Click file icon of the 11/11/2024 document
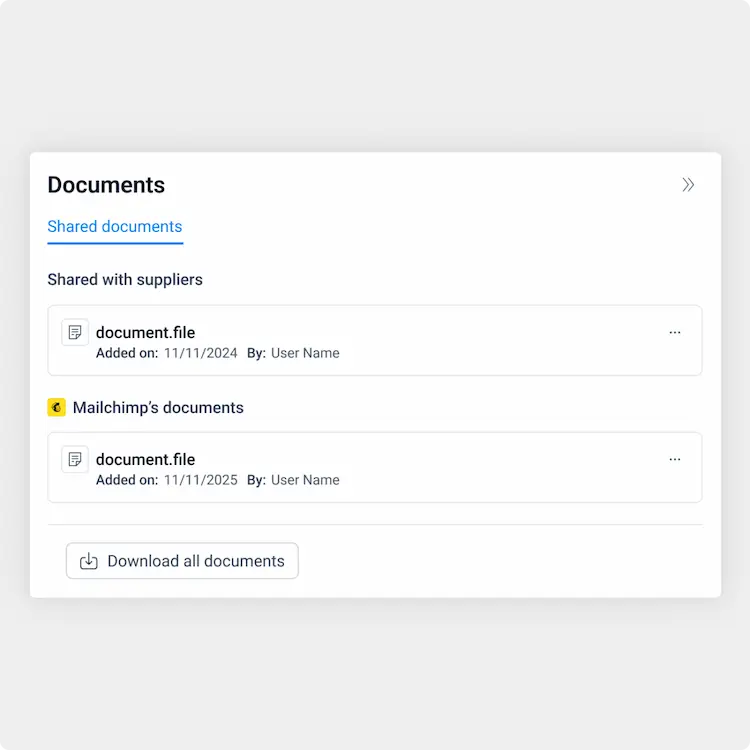The image size is (750, 750). 75,332
